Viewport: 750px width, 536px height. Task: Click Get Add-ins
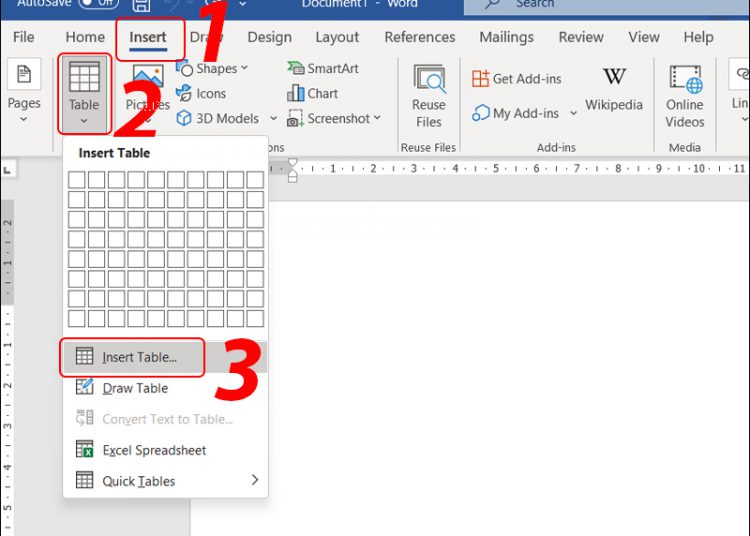pyautogui.click(x=517, y=78)
